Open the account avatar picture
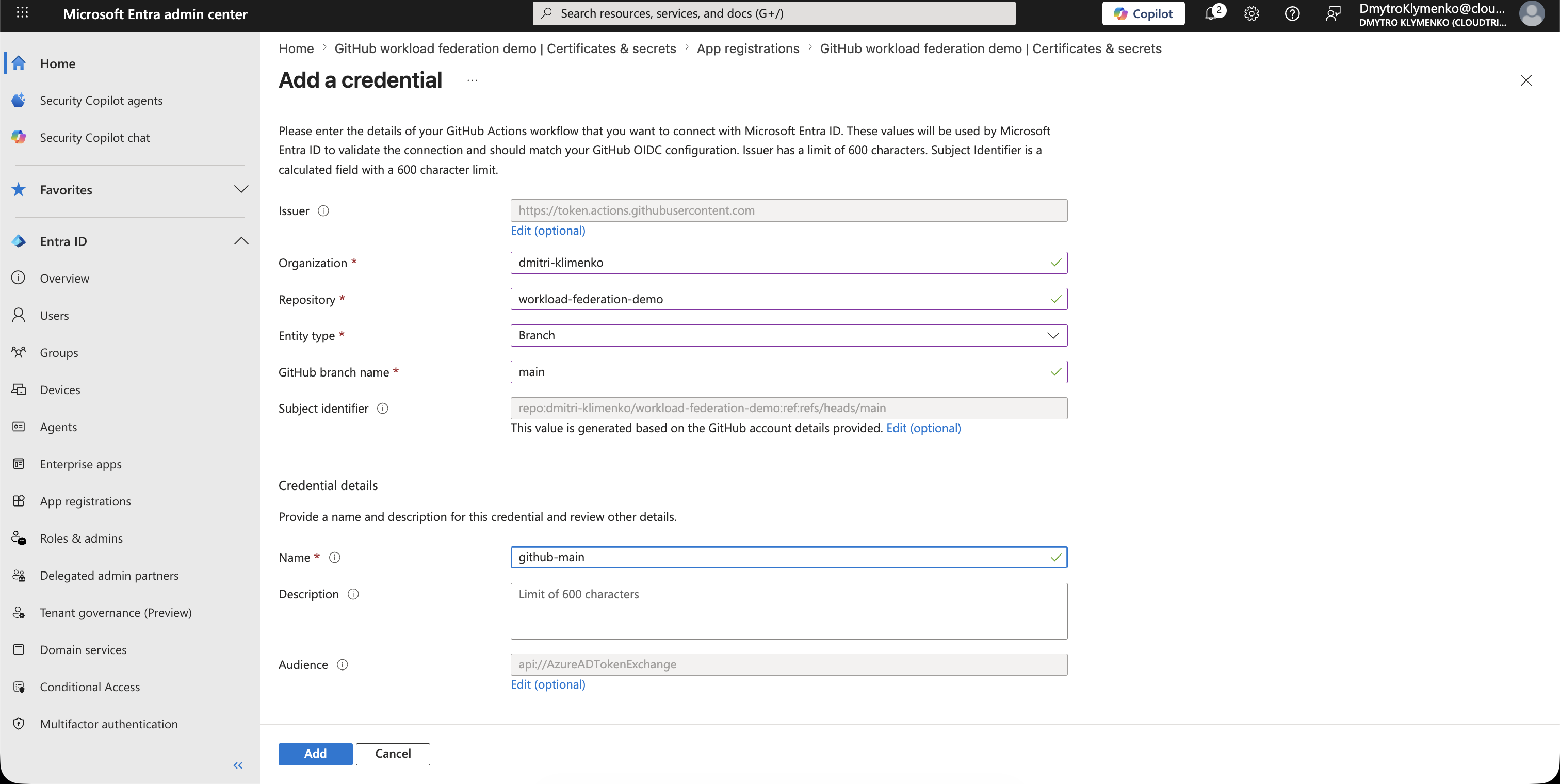Screen dimensions: 1560x784 (1532, 13)
